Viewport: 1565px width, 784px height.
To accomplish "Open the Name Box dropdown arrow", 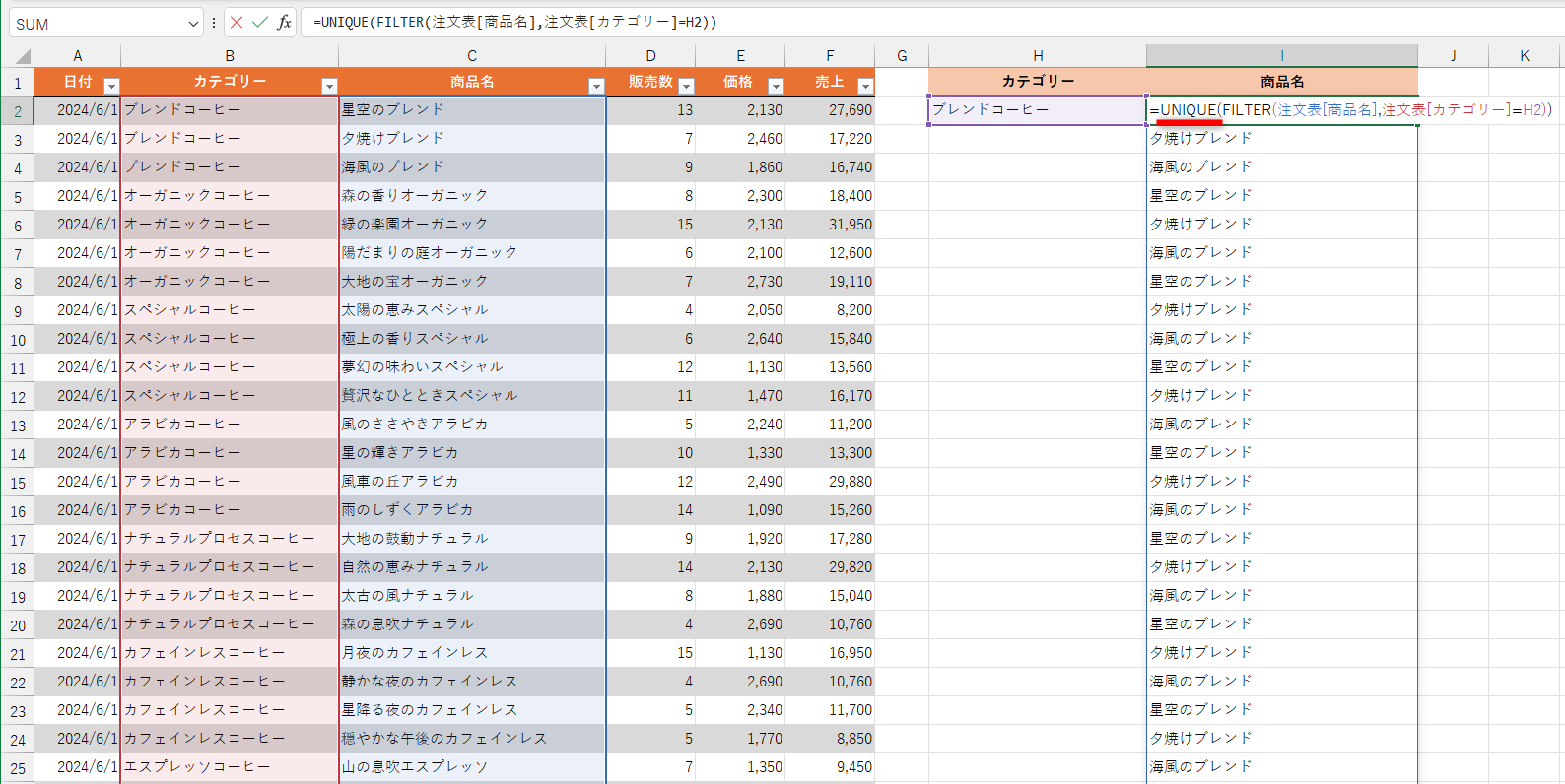I will (193, 24).
